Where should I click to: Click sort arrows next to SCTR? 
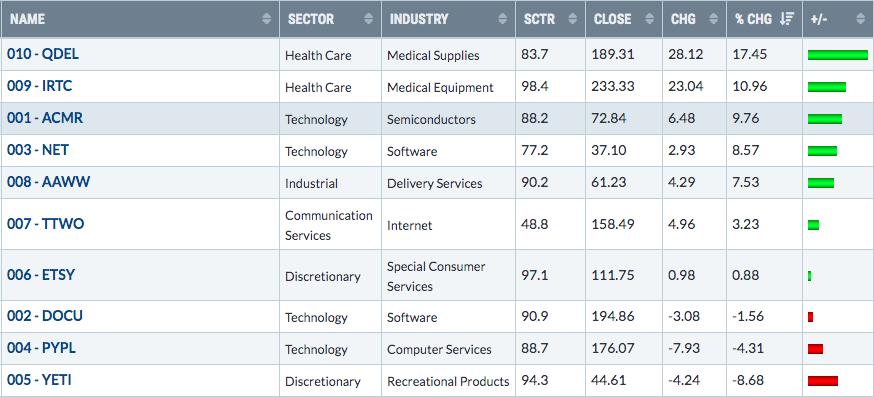[572, 19]
